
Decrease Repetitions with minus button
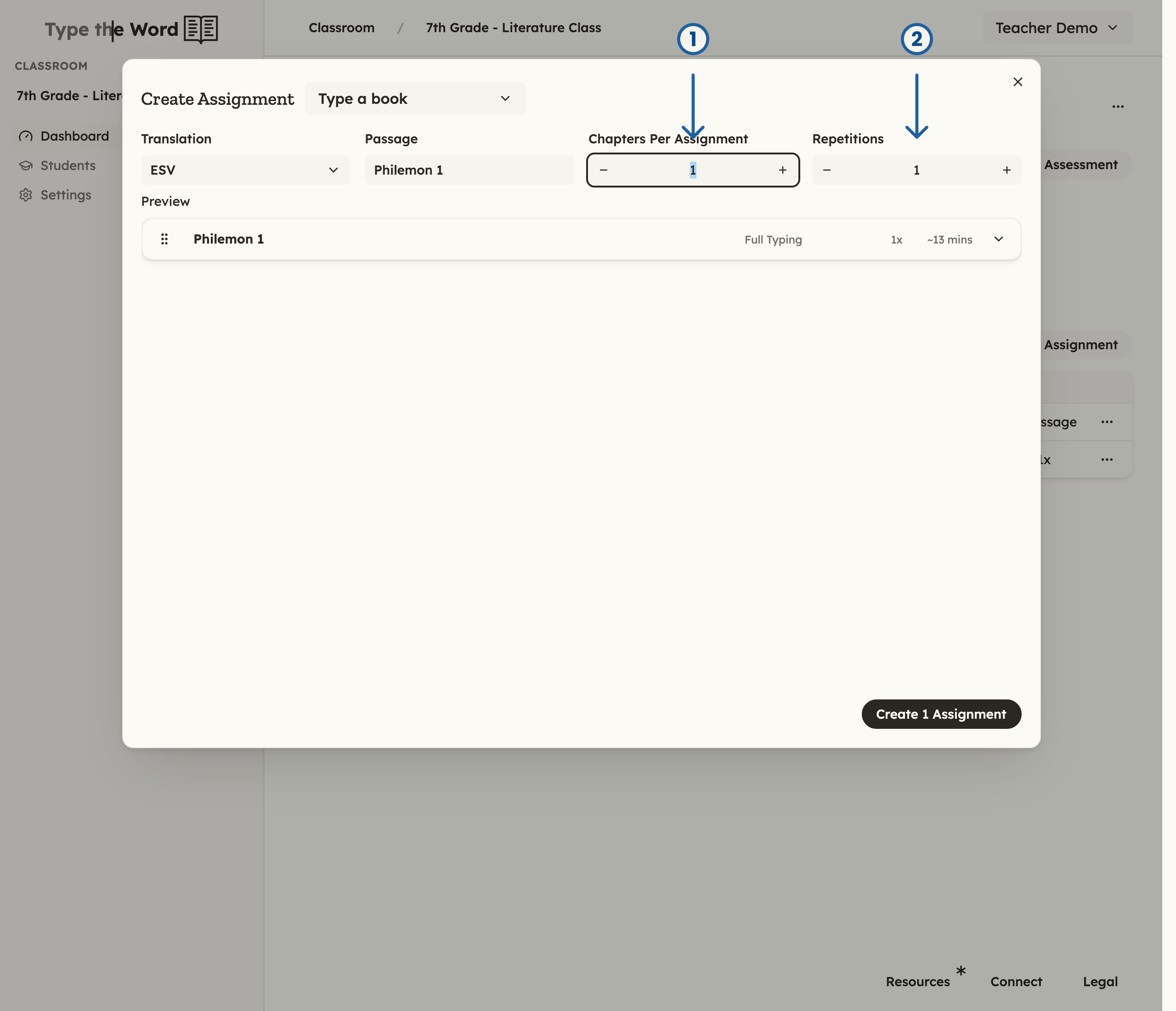(827, 170)
